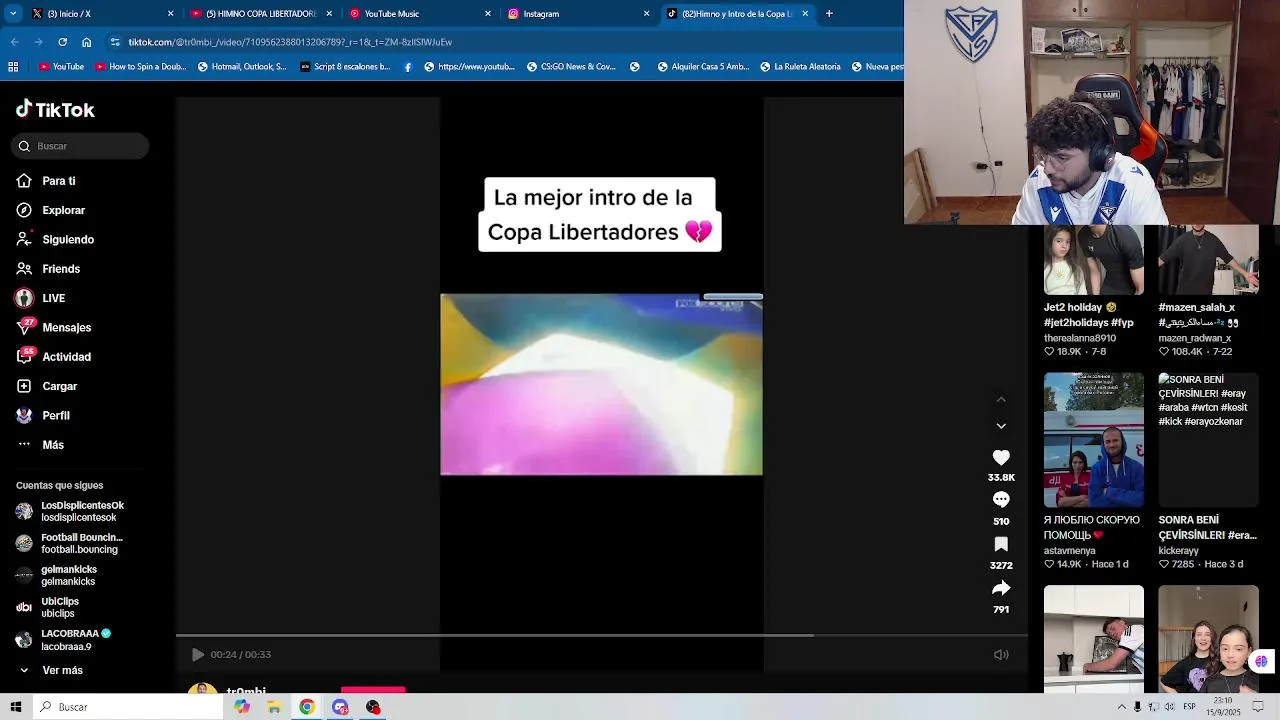The width and height of the screenshot is (1280, 720).
Task: Open the Facebook bookmark icon
Action: 408,67
